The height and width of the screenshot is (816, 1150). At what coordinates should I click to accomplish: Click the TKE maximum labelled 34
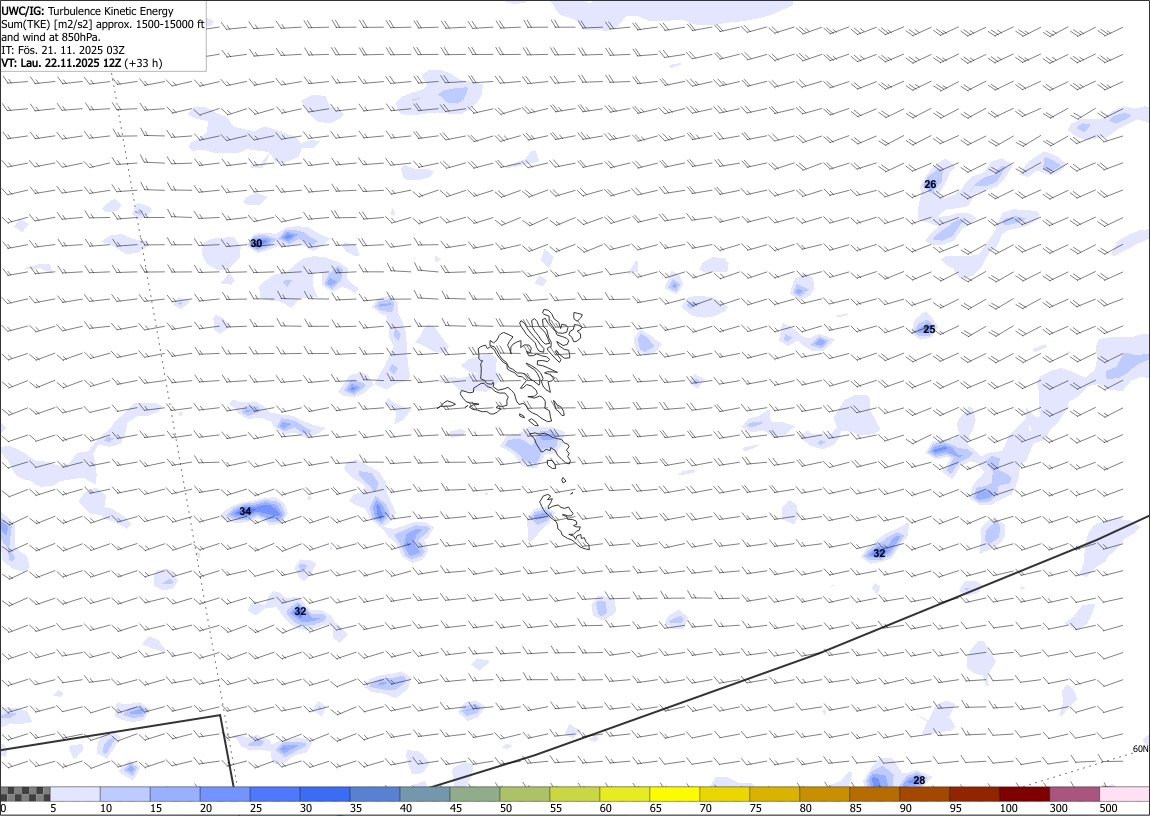245,511
